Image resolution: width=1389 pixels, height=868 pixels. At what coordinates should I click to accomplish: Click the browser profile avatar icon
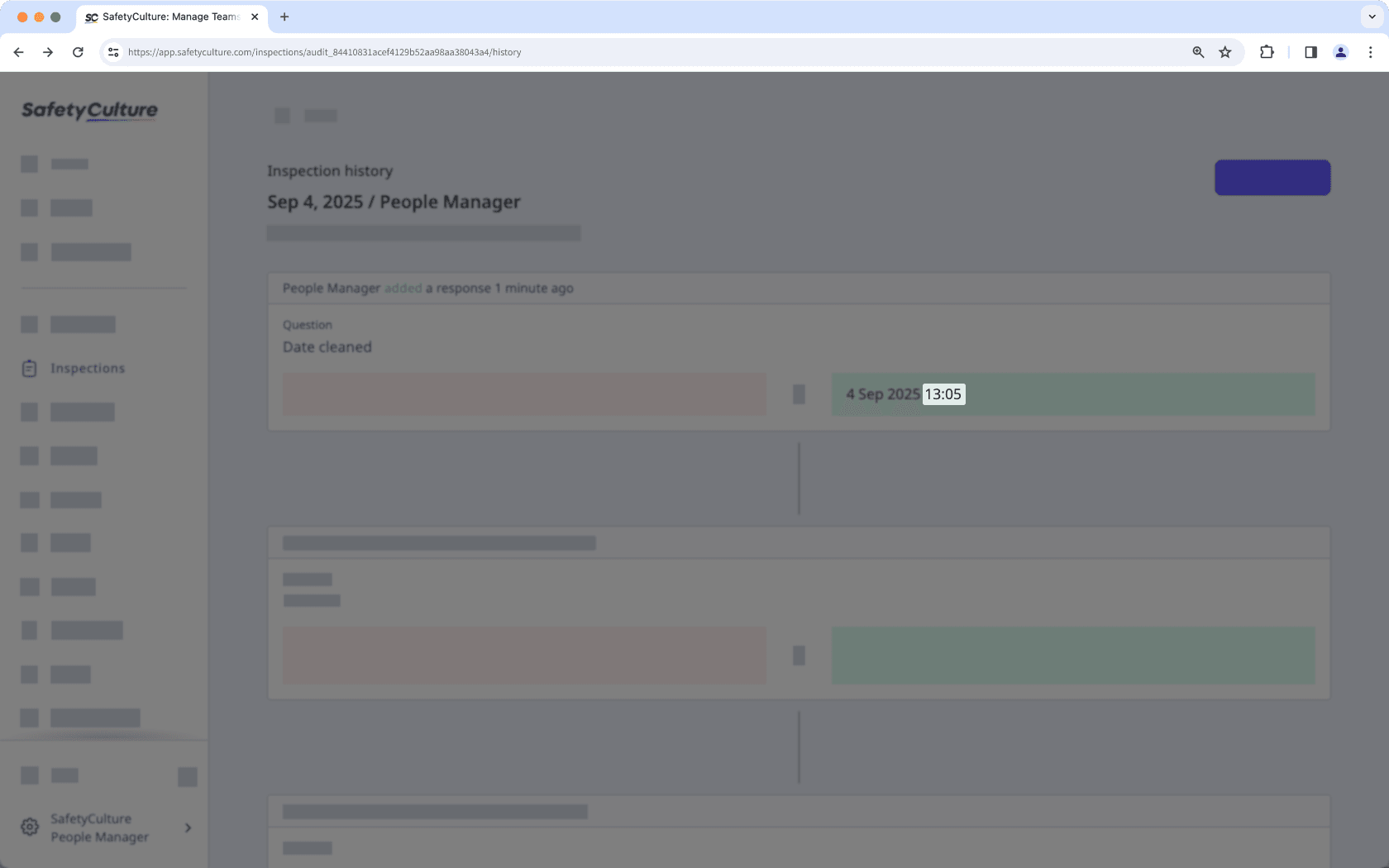pos(1340,52)
